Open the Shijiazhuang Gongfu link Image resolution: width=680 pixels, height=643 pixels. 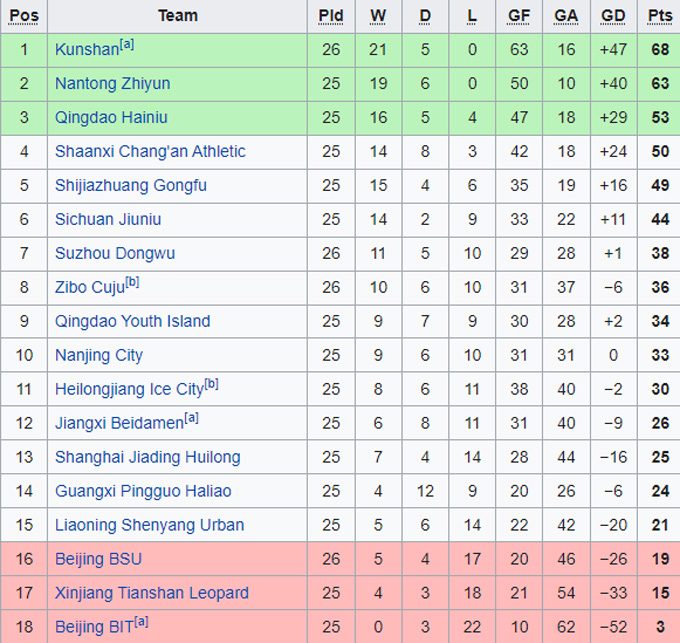[x=131, y=186]
